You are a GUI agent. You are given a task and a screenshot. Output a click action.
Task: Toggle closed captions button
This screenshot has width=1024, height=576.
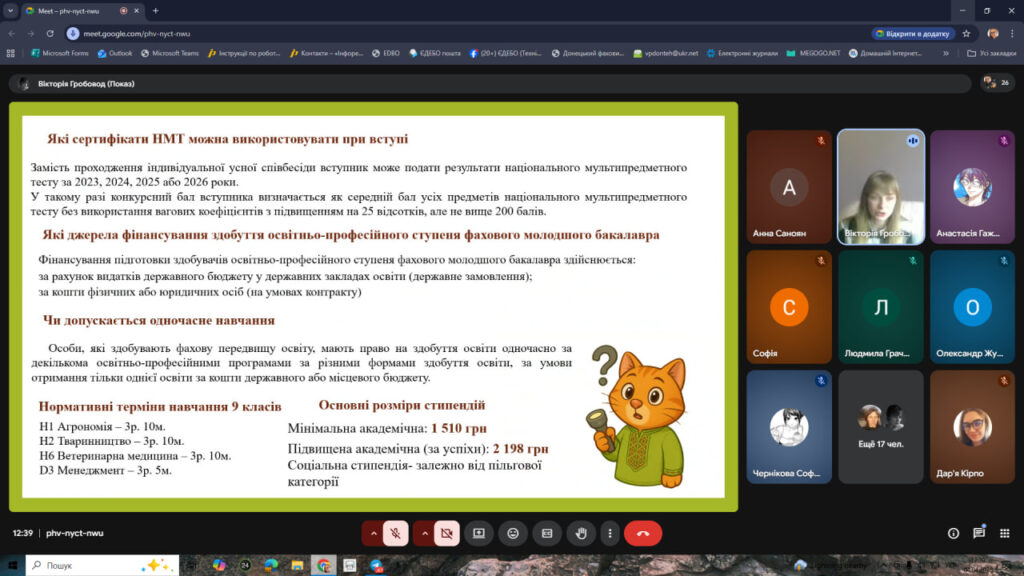(x=546, y=533)
